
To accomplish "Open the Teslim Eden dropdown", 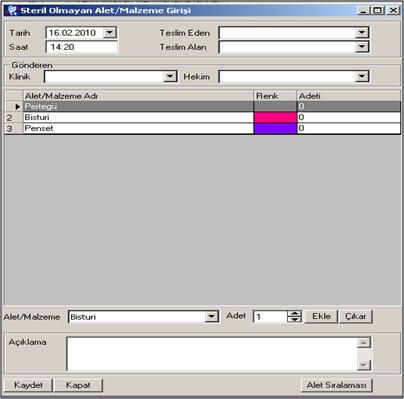I will coord(362,33).
